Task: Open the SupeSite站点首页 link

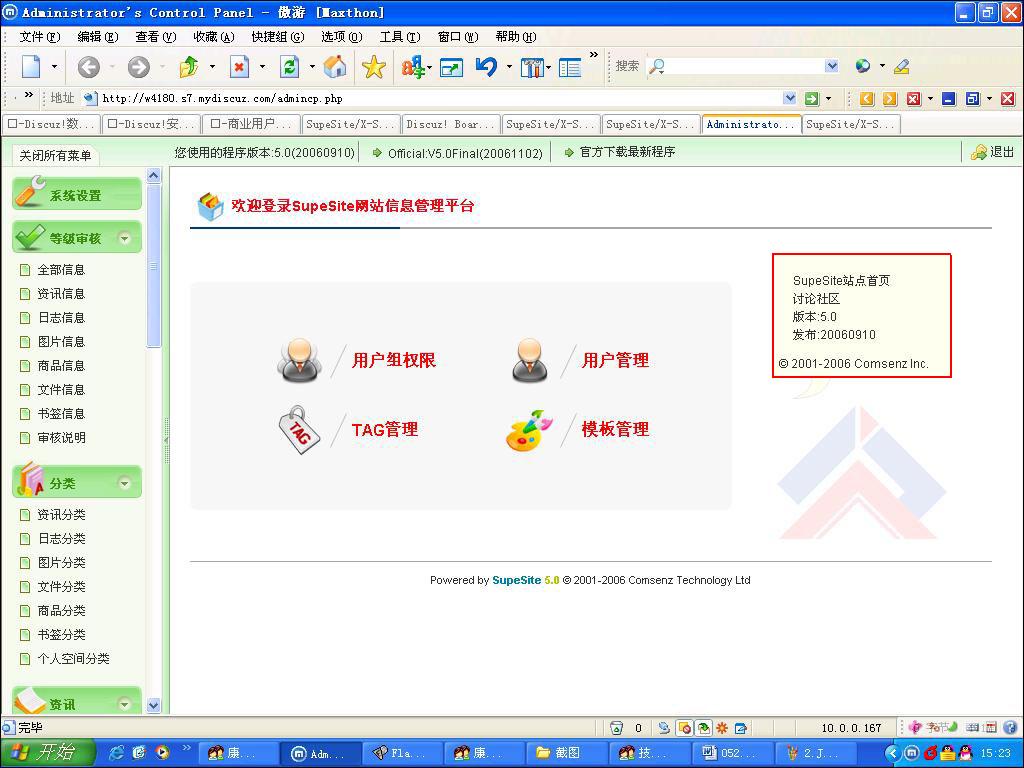Action: pos(841,281)
